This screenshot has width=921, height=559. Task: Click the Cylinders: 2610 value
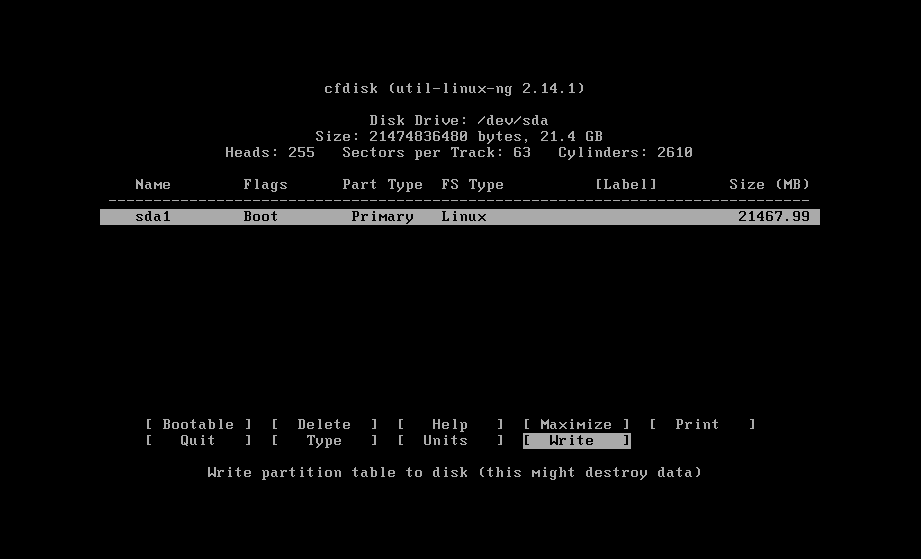[x=626, y=153]
